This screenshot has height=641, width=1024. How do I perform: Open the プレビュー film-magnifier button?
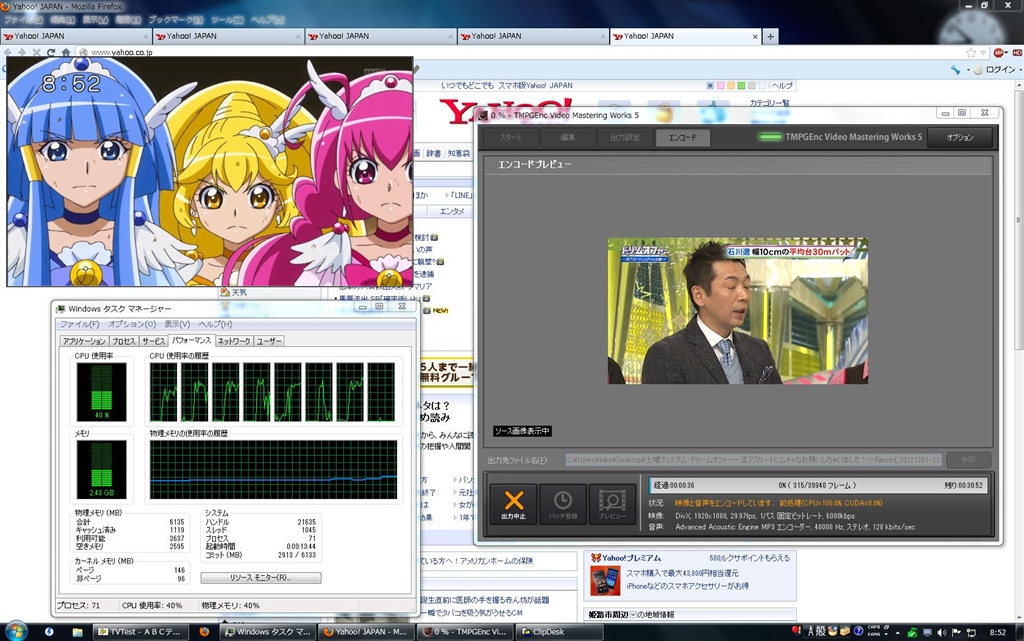coord(612,503)
